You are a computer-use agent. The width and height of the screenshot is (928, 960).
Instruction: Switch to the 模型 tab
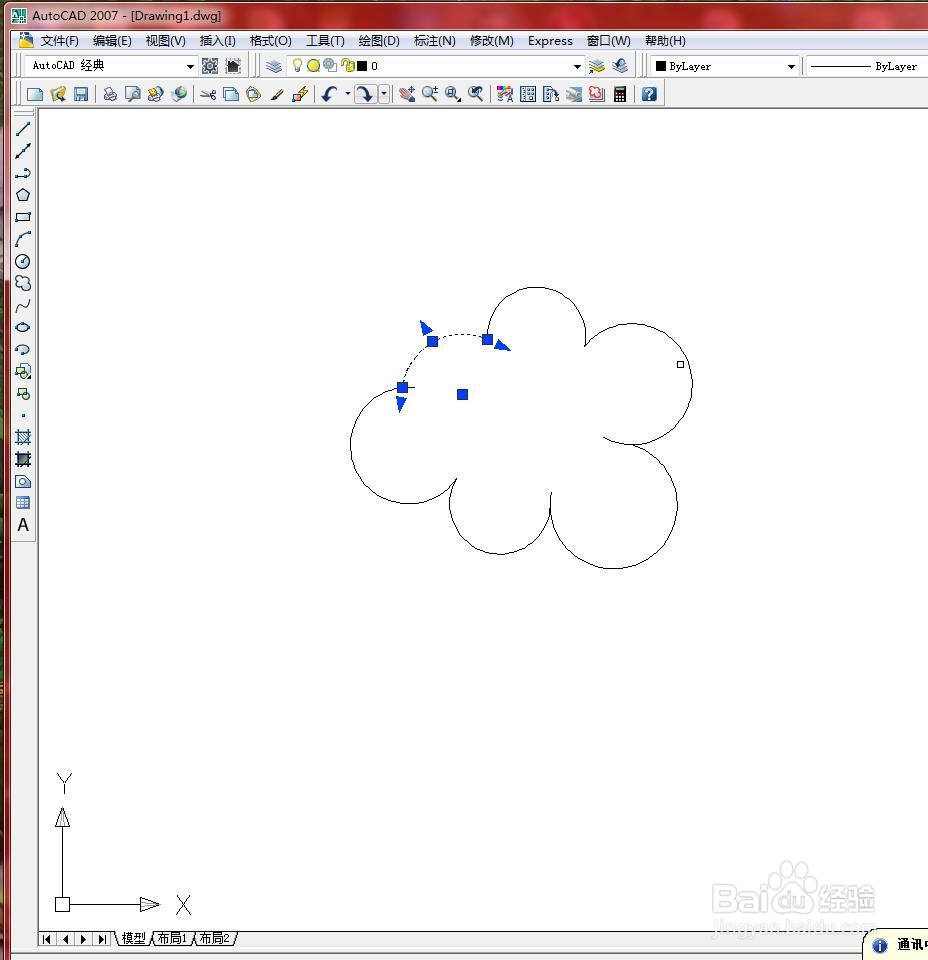coord(133,937)
